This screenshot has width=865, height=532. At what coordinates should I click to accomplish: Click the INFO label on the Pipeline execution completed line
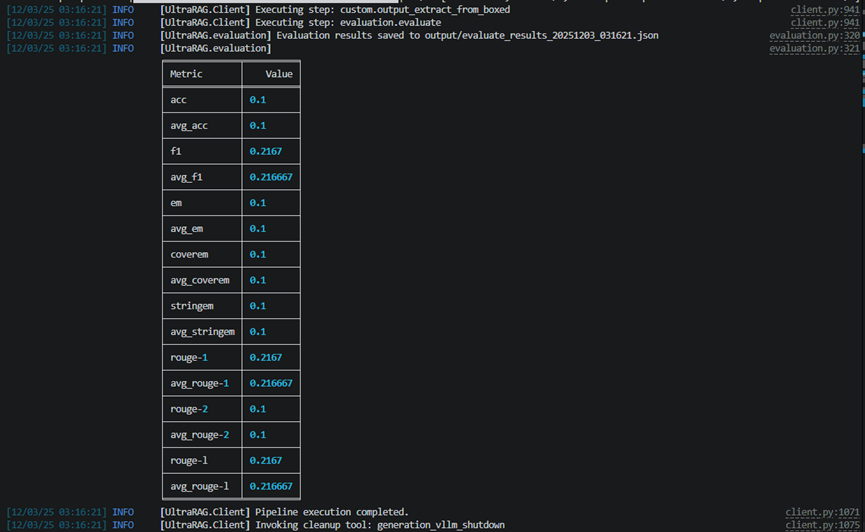click(x=123, y=512)
